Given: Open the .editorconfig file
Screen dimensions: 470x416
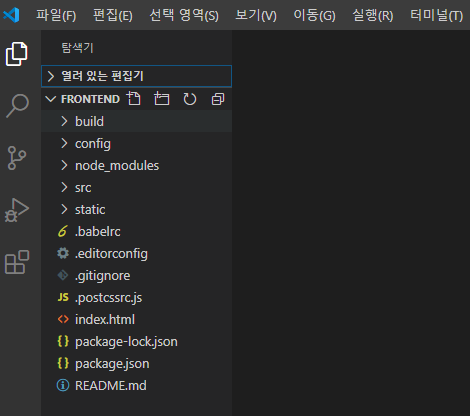Looking at the screenshot, I should [x=136, y=253].
